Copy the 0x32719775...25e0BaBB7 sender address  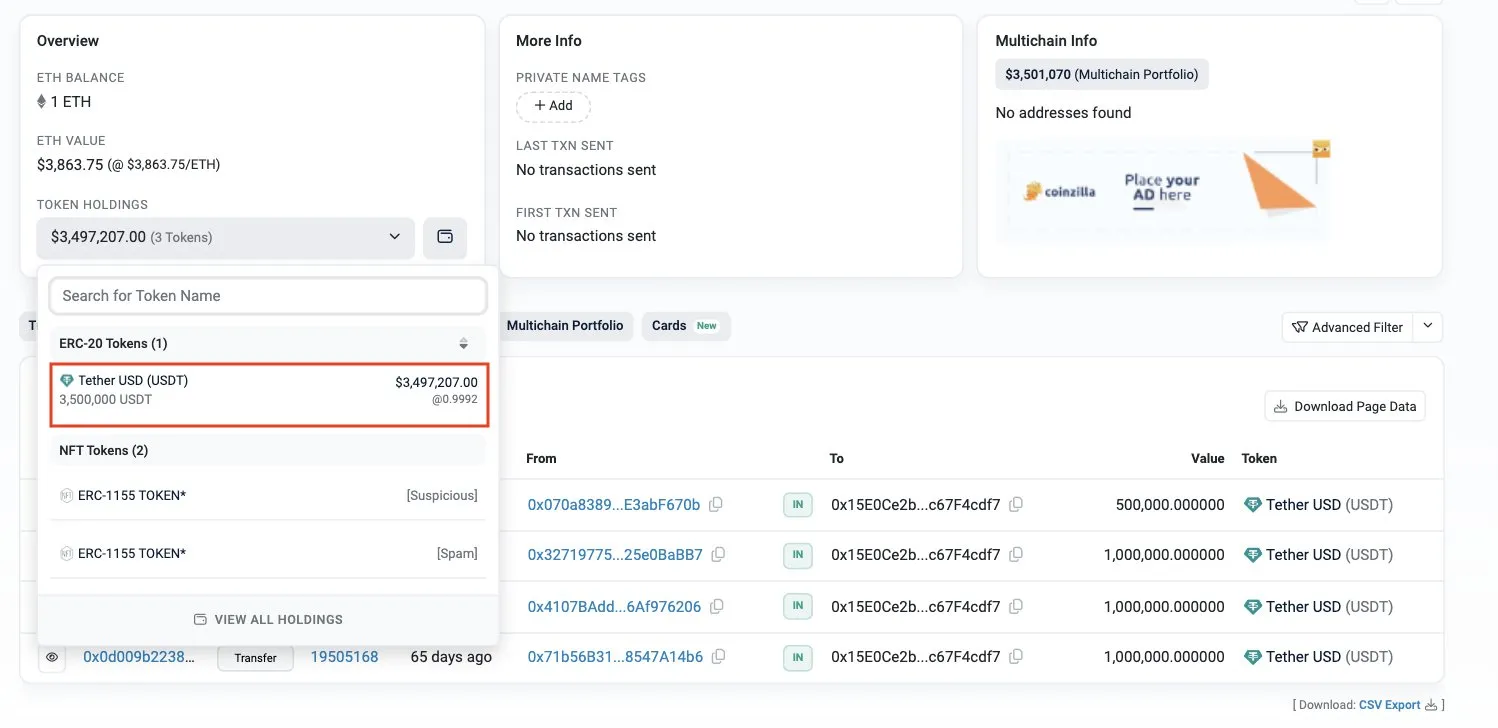point(718,554)
